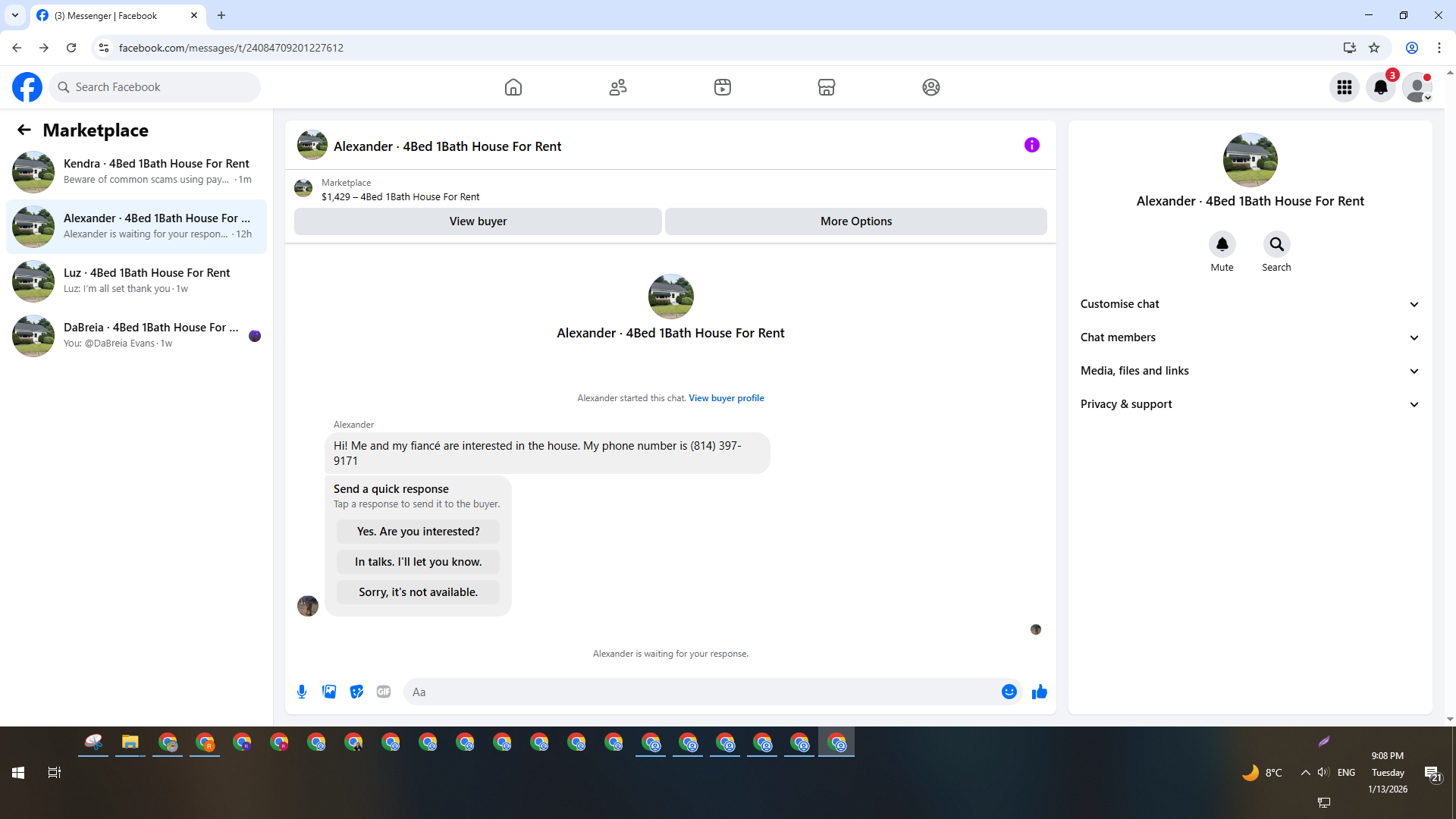Open Facebook Home tab

(x=513, y=87)
